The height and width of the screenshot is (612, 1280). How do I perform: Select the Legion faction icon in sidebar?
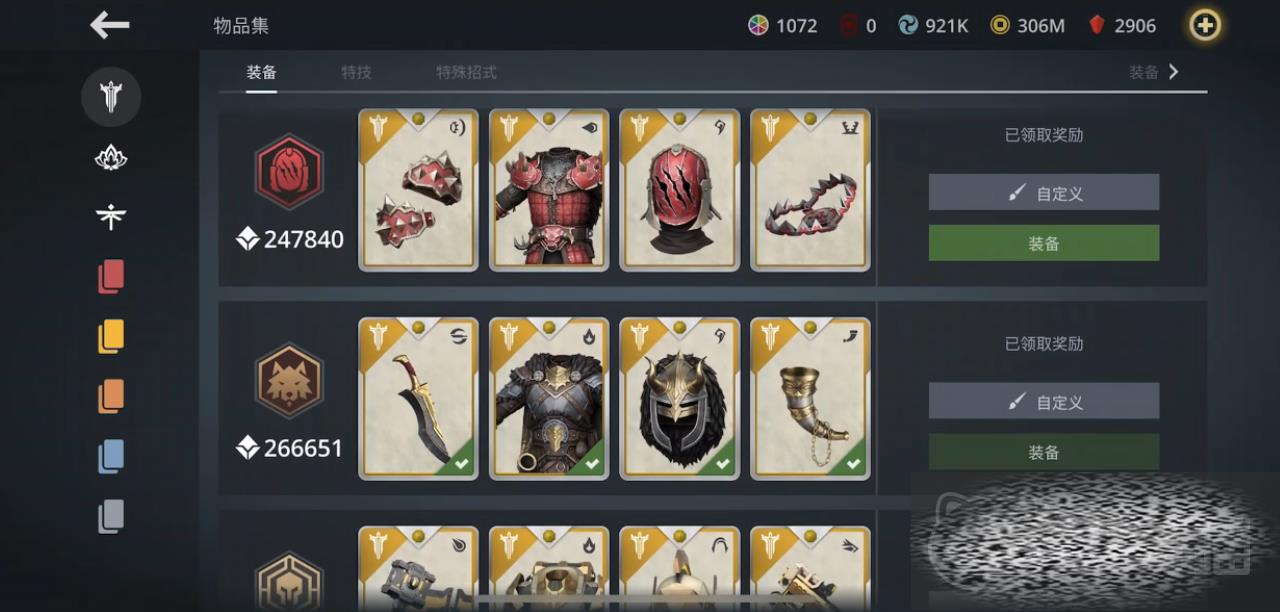click(x=111, y=97)
